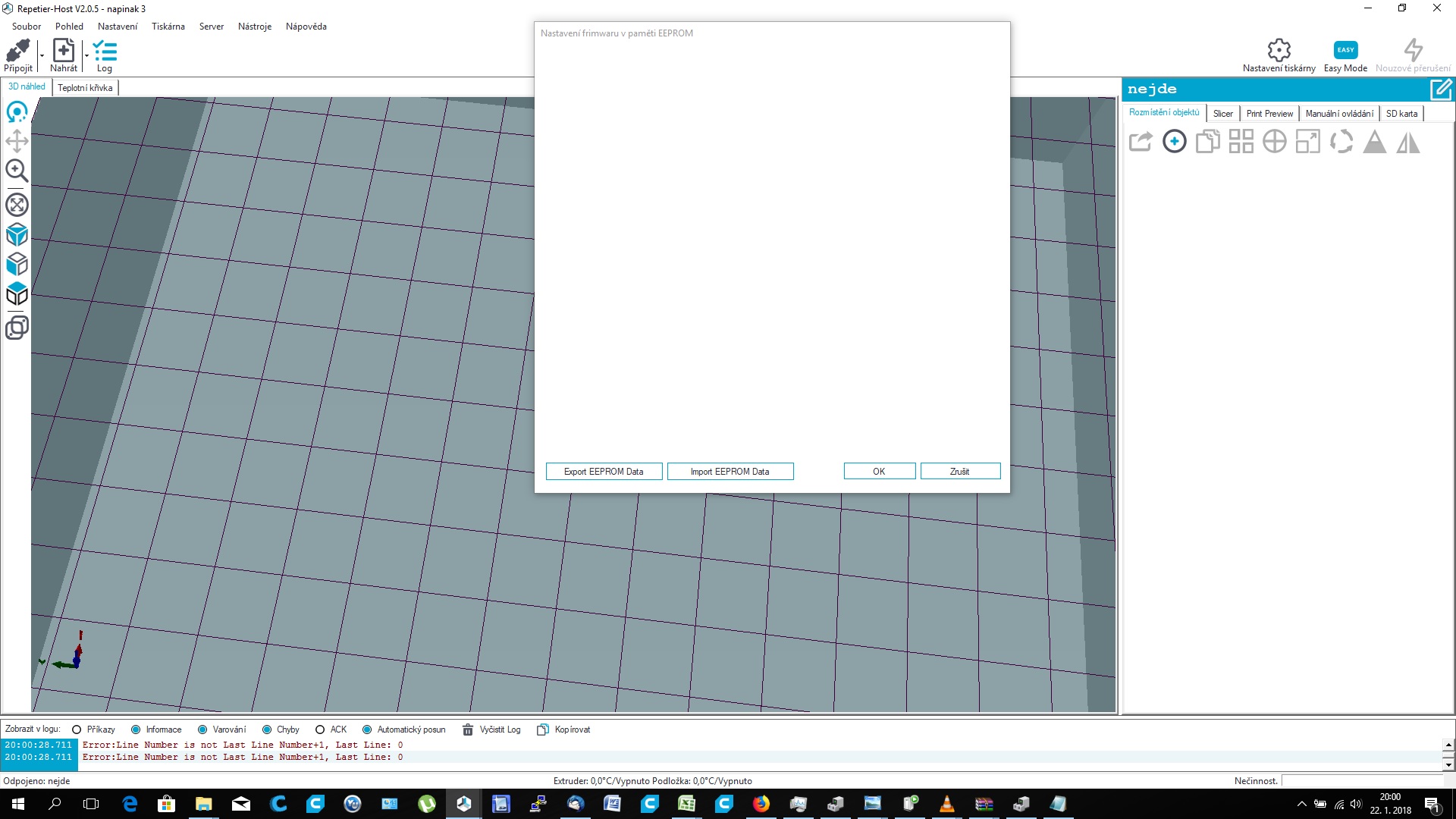Image resolution: width=1456 pixels, height=819 pixels.
Task: Click the Nahrát load file icon
Action: (64, 51)
